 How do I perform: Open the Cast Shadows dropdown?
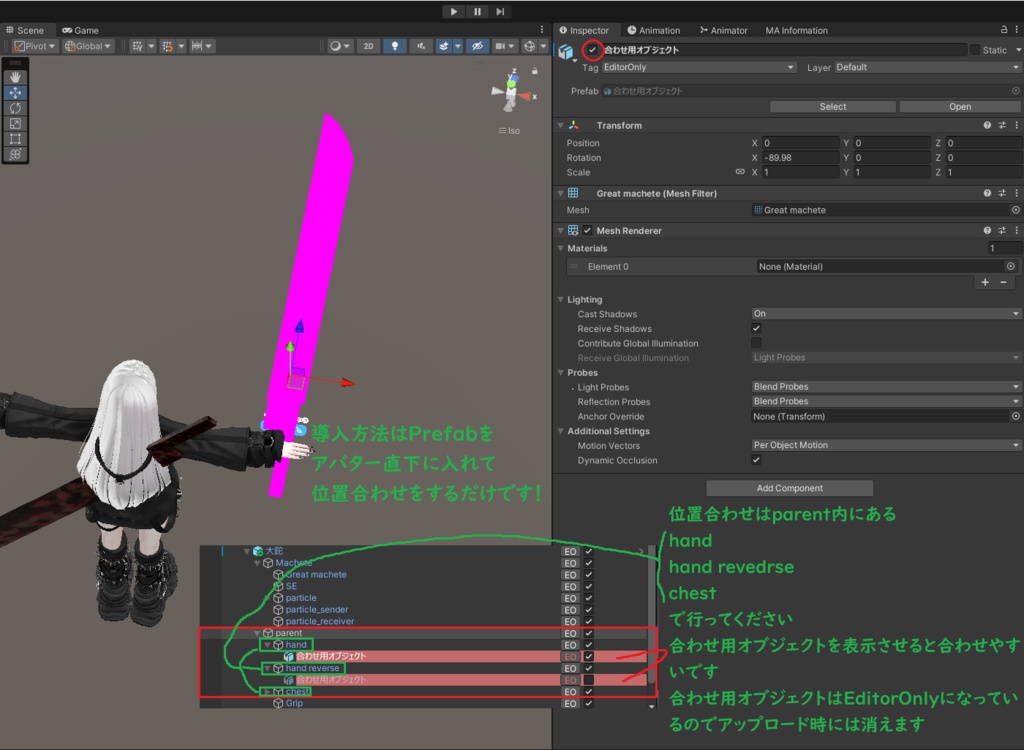tap(886, 314)
